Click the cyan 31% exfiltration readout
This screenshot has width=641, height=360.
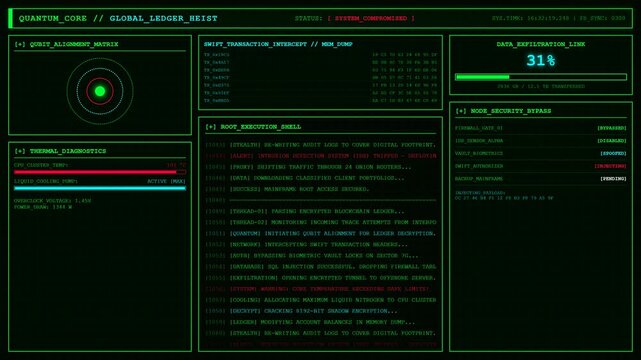tap(540, 61)
